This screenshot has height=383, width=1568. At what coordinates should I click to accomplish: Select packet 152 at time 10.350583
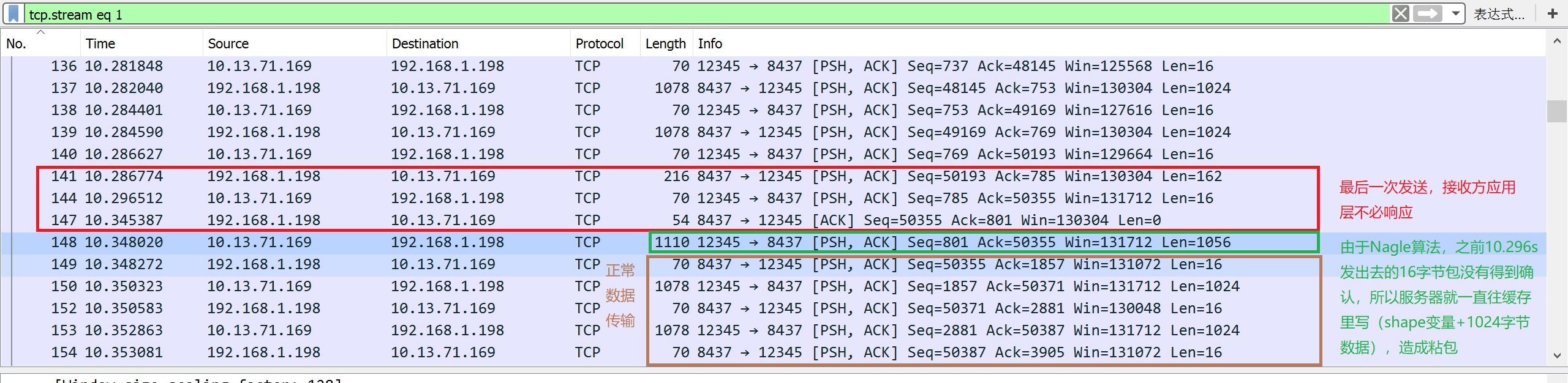click(773, 308)
